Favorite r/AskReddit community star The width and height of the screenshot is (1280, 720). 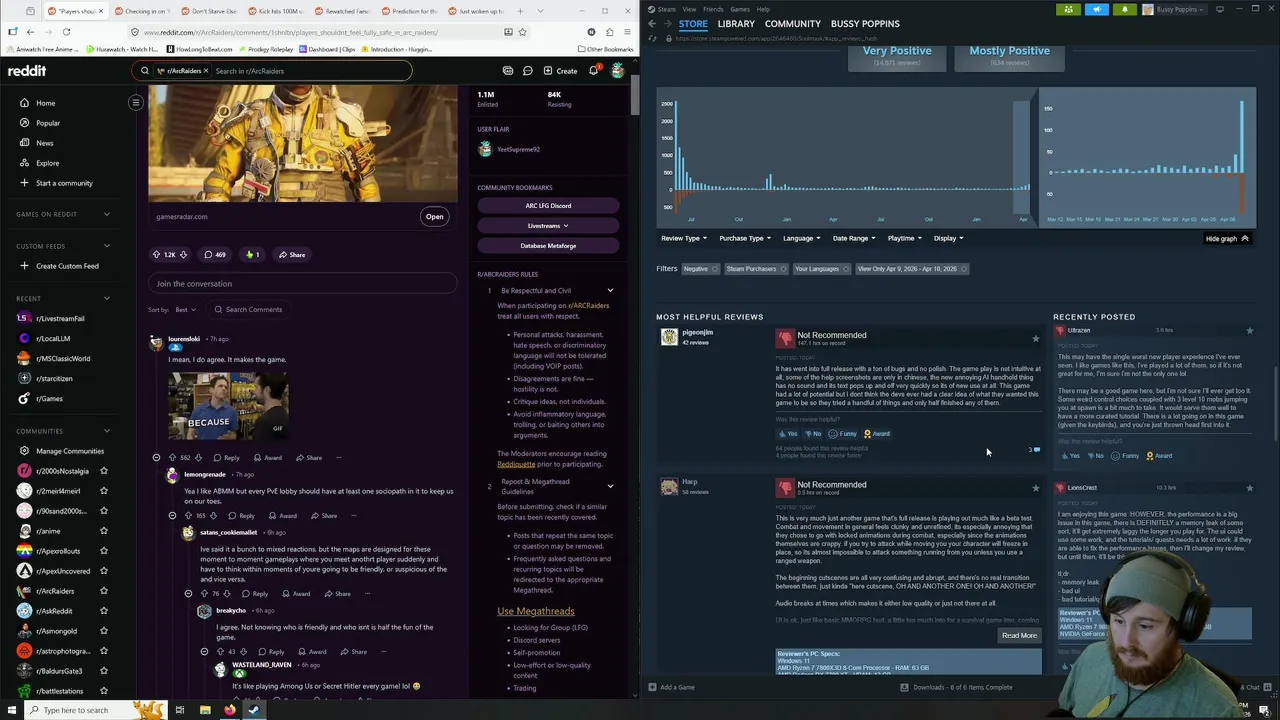point(103,611)
